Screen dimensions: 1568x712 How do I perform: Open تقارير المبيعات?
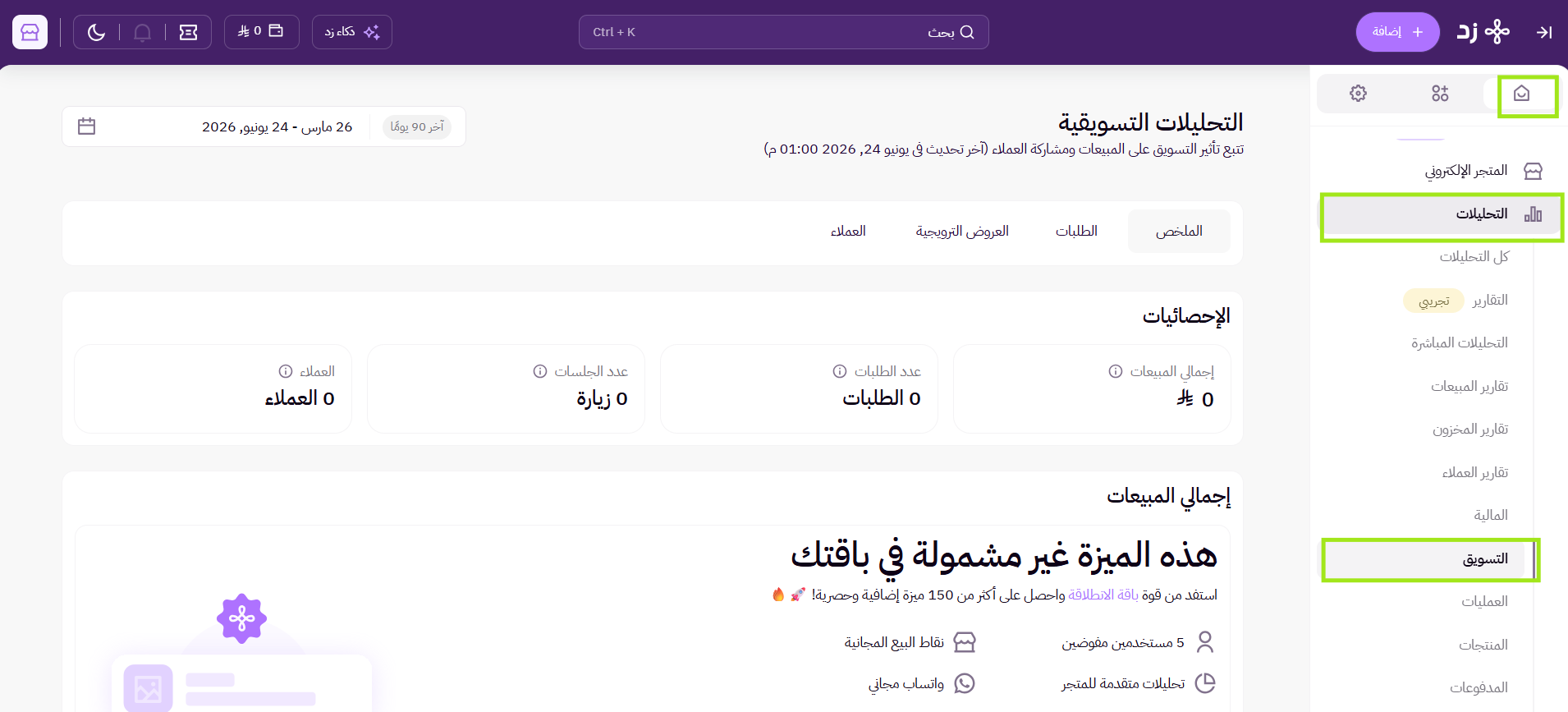tap(1469, 386)
